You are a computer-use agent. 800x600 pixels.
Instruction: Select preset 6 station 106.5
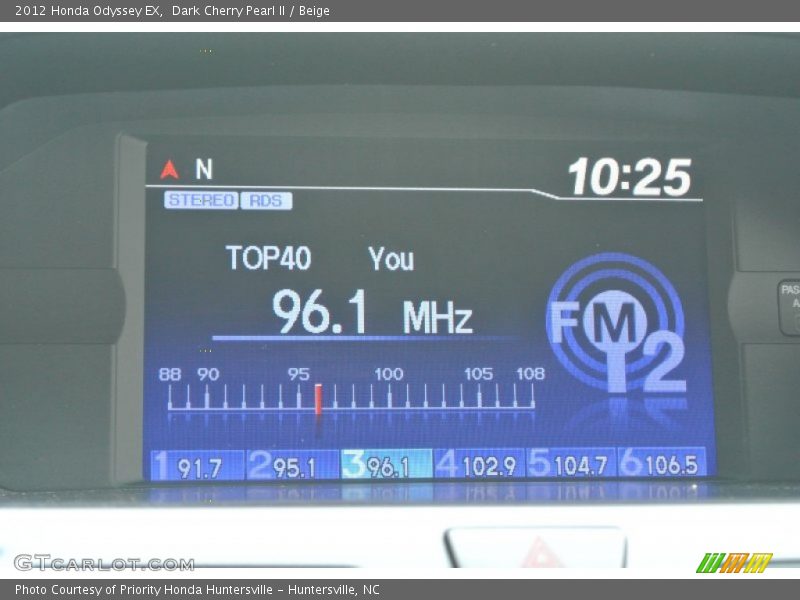pos(662,462)
